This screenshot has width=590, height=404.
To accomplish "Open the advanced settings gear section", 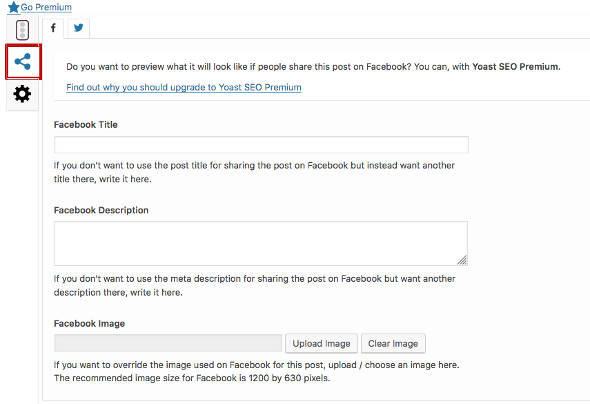I will 22,94.
